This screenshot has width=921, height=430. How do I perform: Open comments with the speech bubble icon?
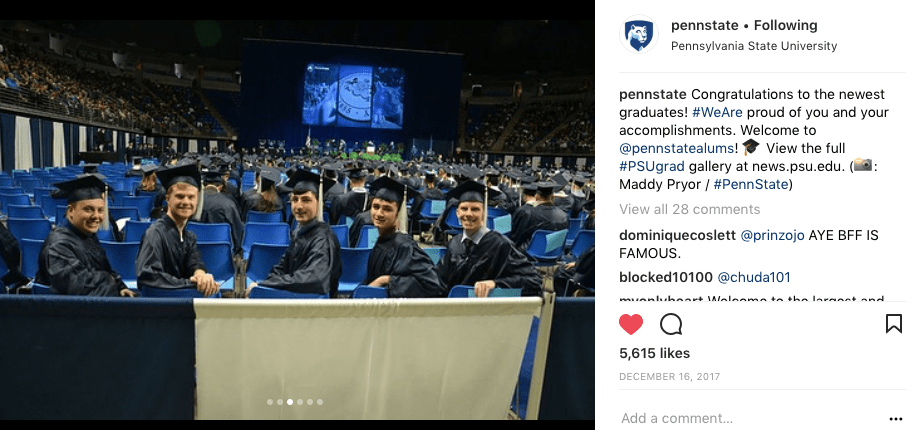tap(671, 324)
